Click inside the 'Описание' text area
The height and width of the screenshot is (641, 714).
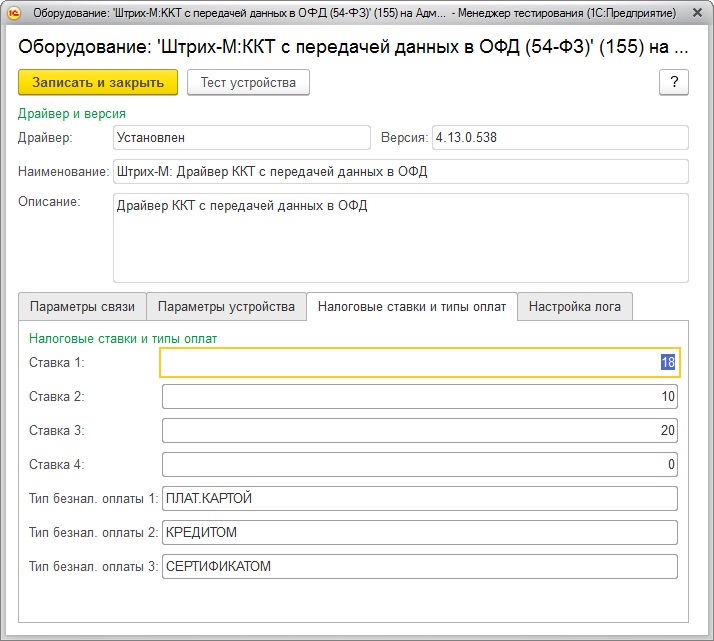coord(400,238)
